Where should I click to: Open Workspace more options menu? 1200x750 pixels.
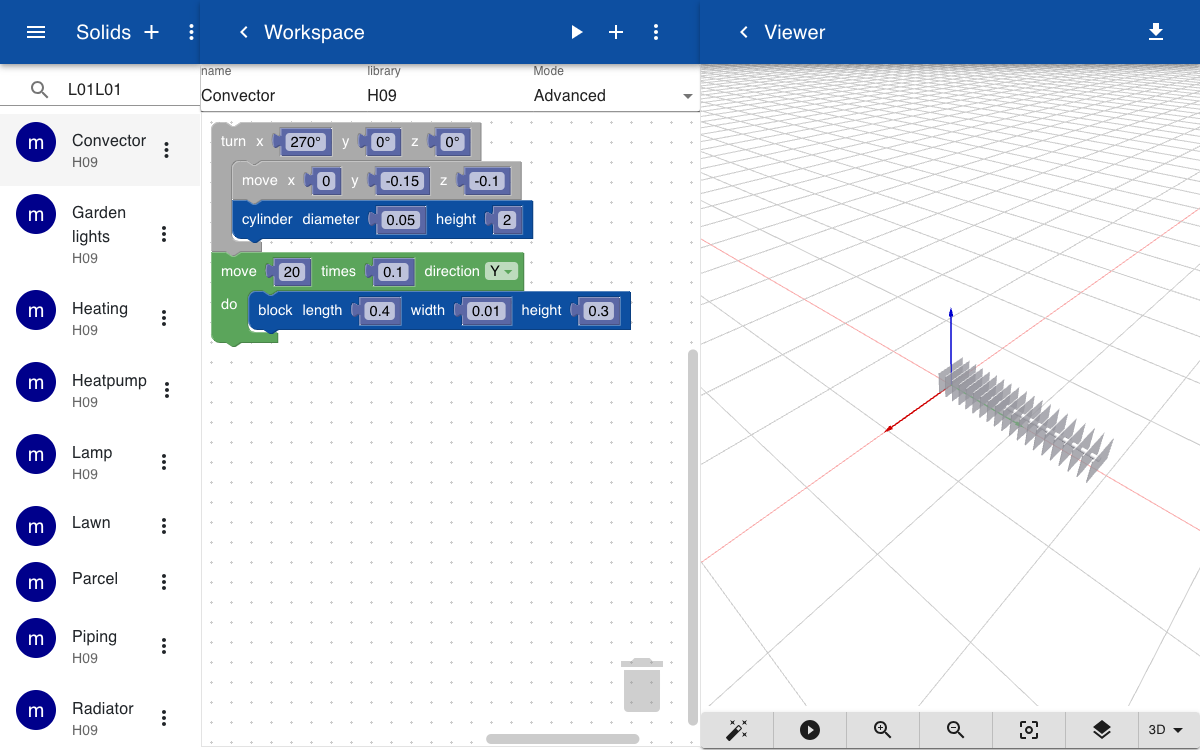click(x=656, y=32)
